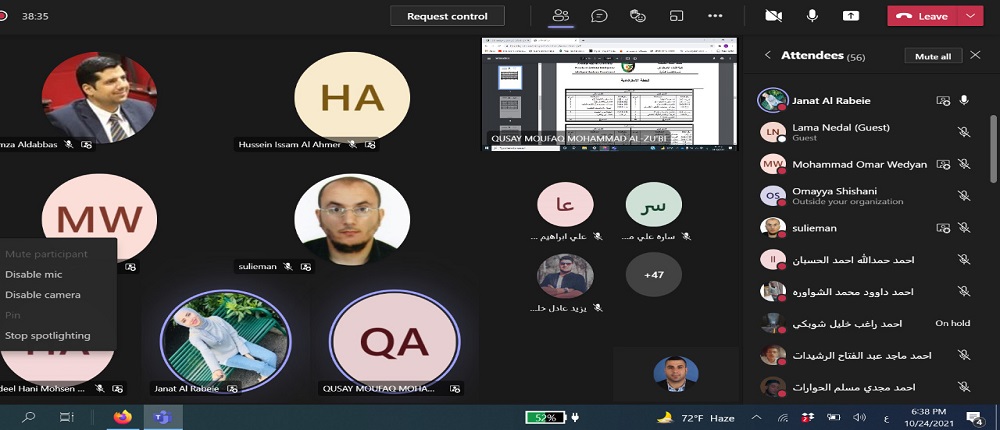Click the show participants icon
Screen dimensions: 1000x430
pyautogui.click(x=561, y=16)
